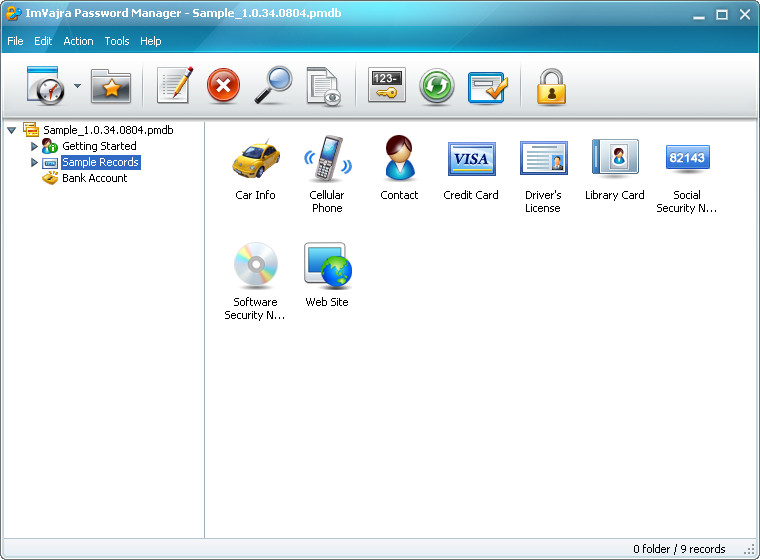The image size is (760, 560).
Task: Close the ImVajra Password Manager window
Action: click(x=745, y=15)
